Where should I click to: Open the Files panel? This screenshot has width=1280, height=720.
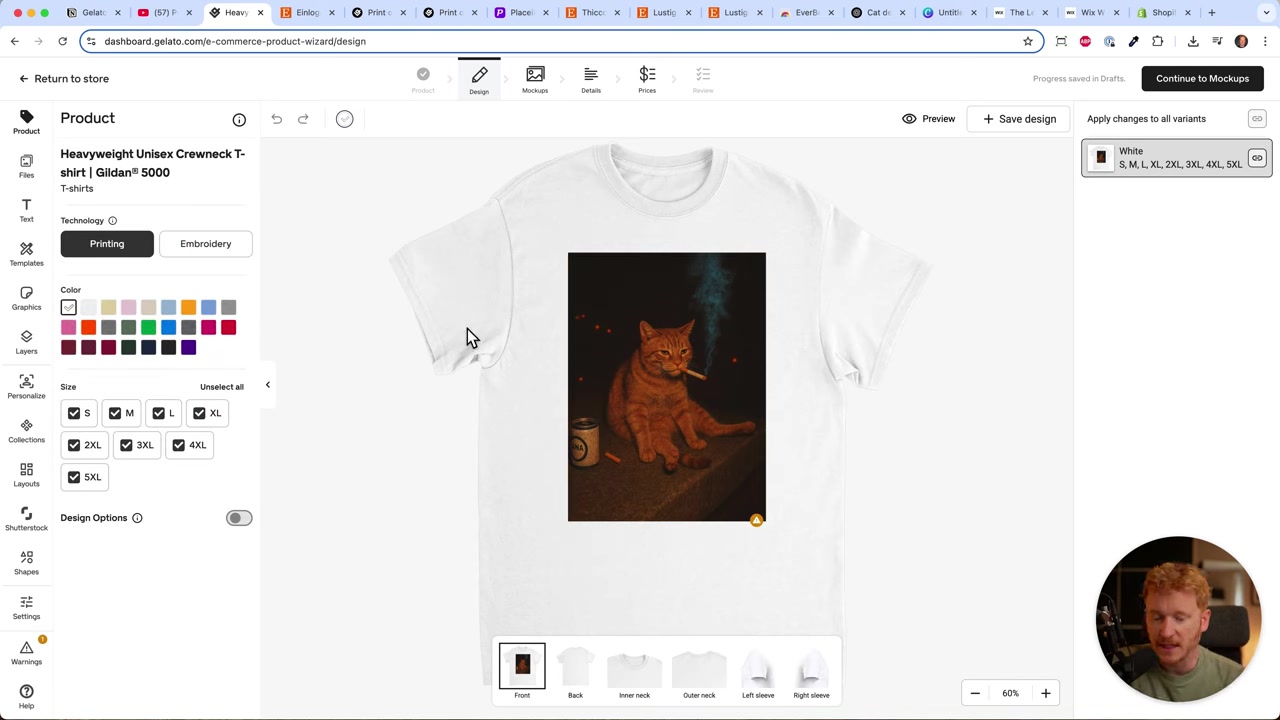(26, 166)
